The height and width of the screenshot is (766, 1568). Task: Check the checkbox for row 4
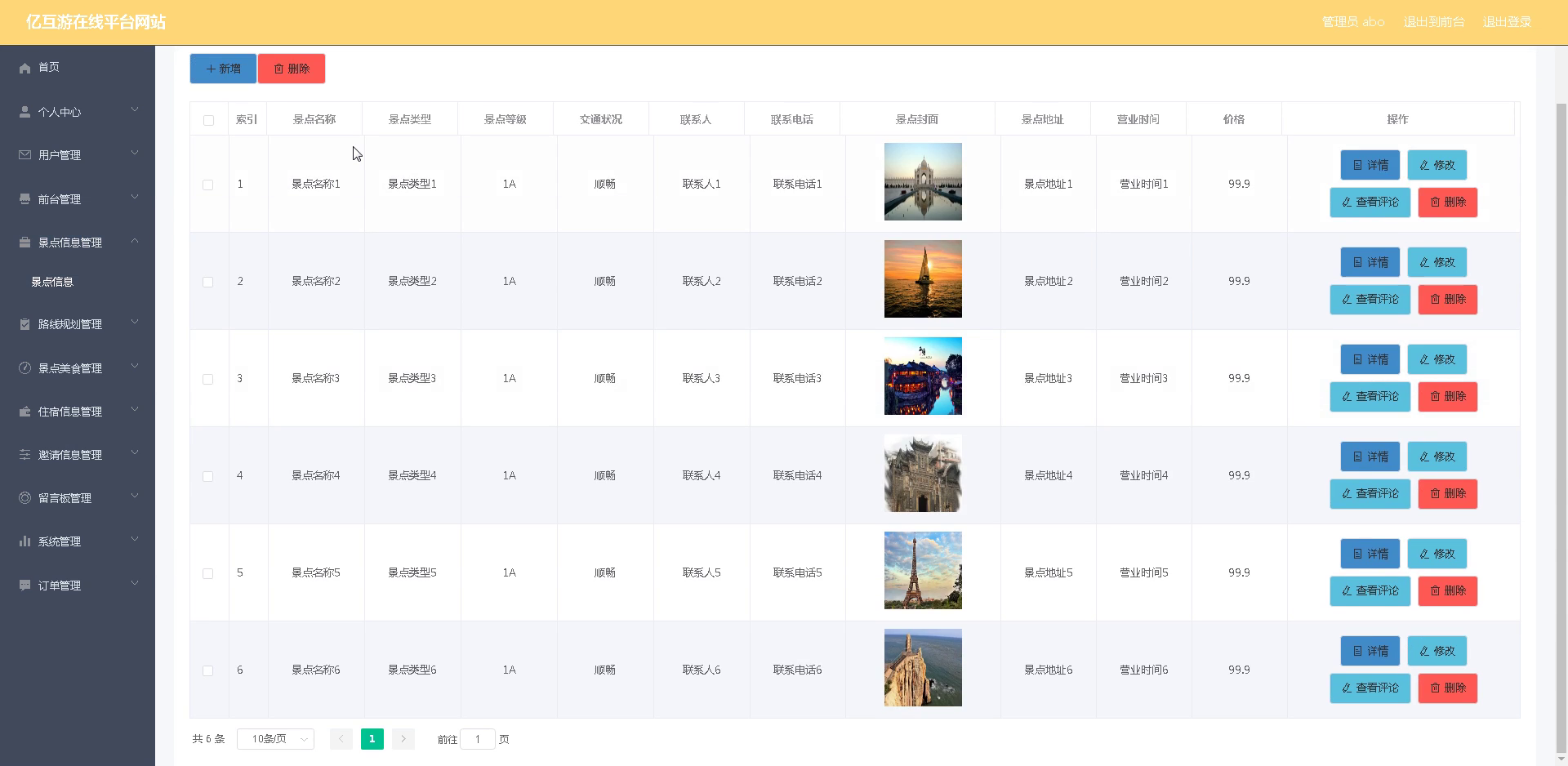coord(208,476)
